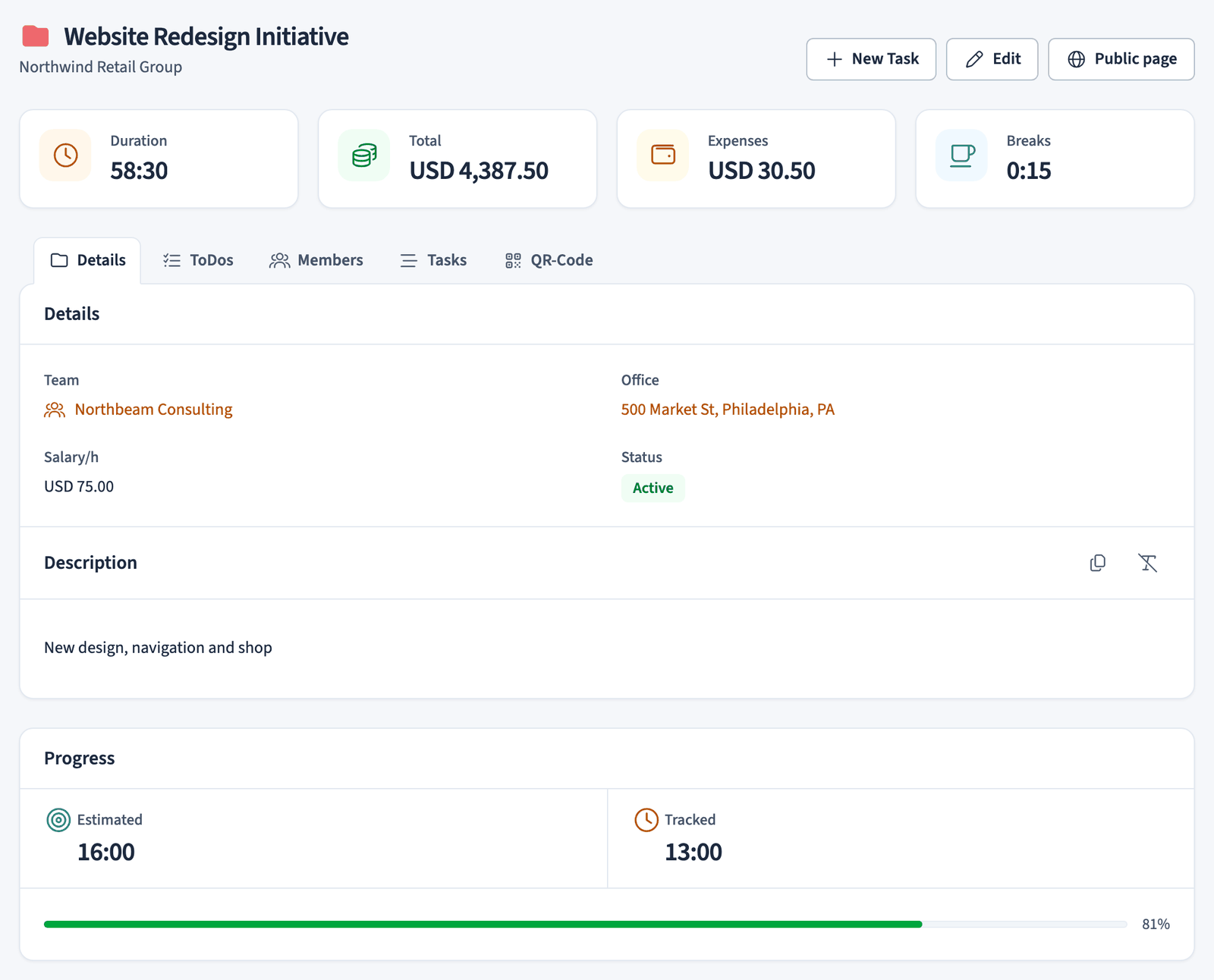This screenshot has width=1214, height=980.
Task: Show the QR-Code tab
Action: (x=549, y=260)
